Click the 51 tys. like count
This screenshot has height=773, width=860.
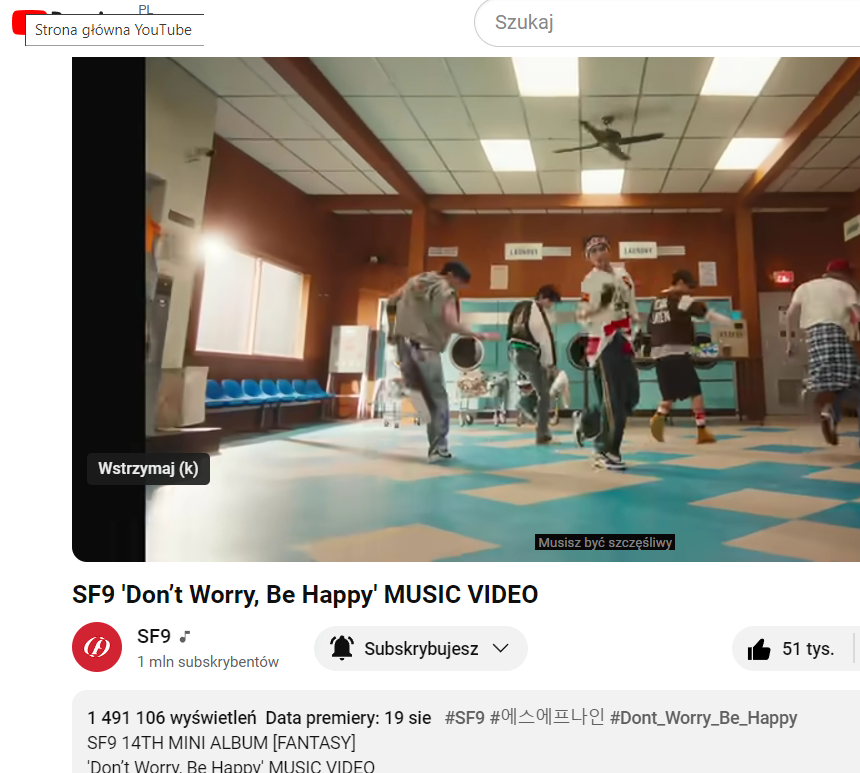(808, 649)
